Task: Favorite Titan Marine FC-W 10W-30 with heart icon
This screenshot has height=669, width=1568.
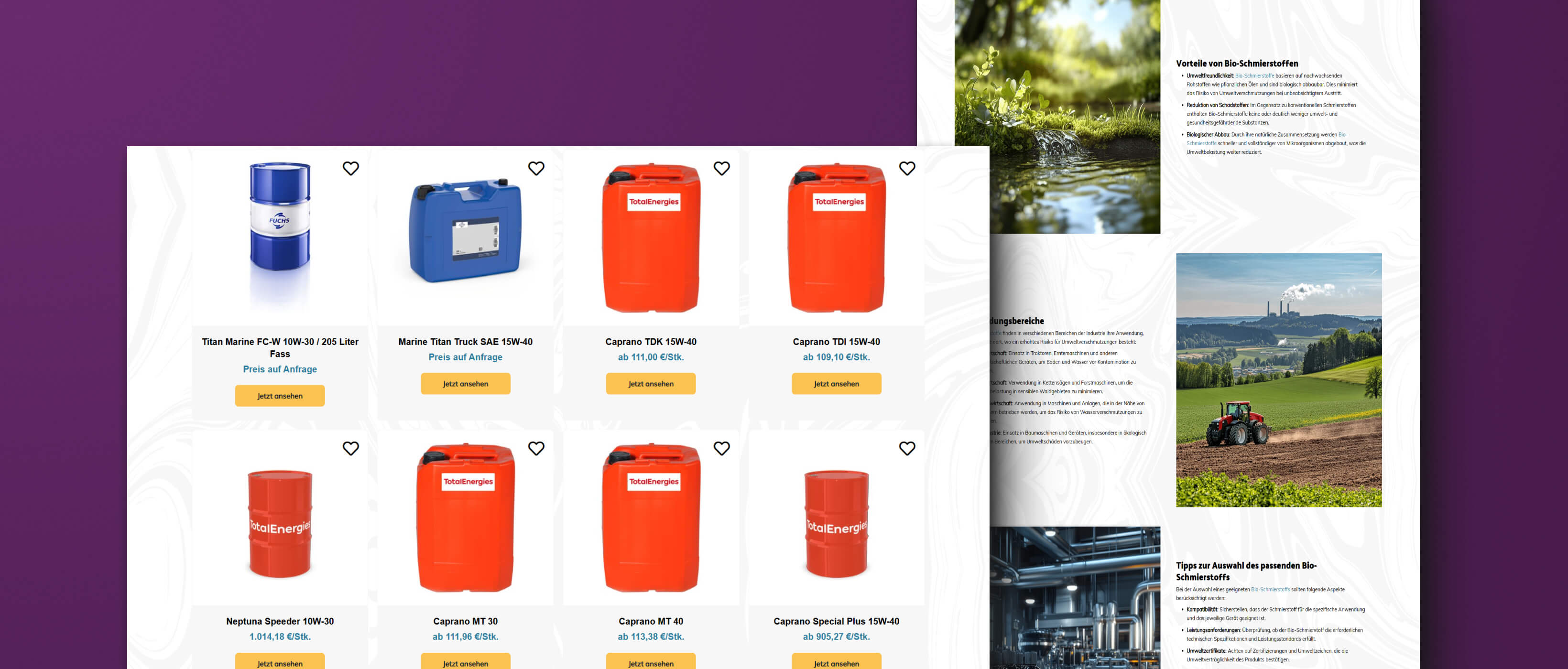Action: 350,169
